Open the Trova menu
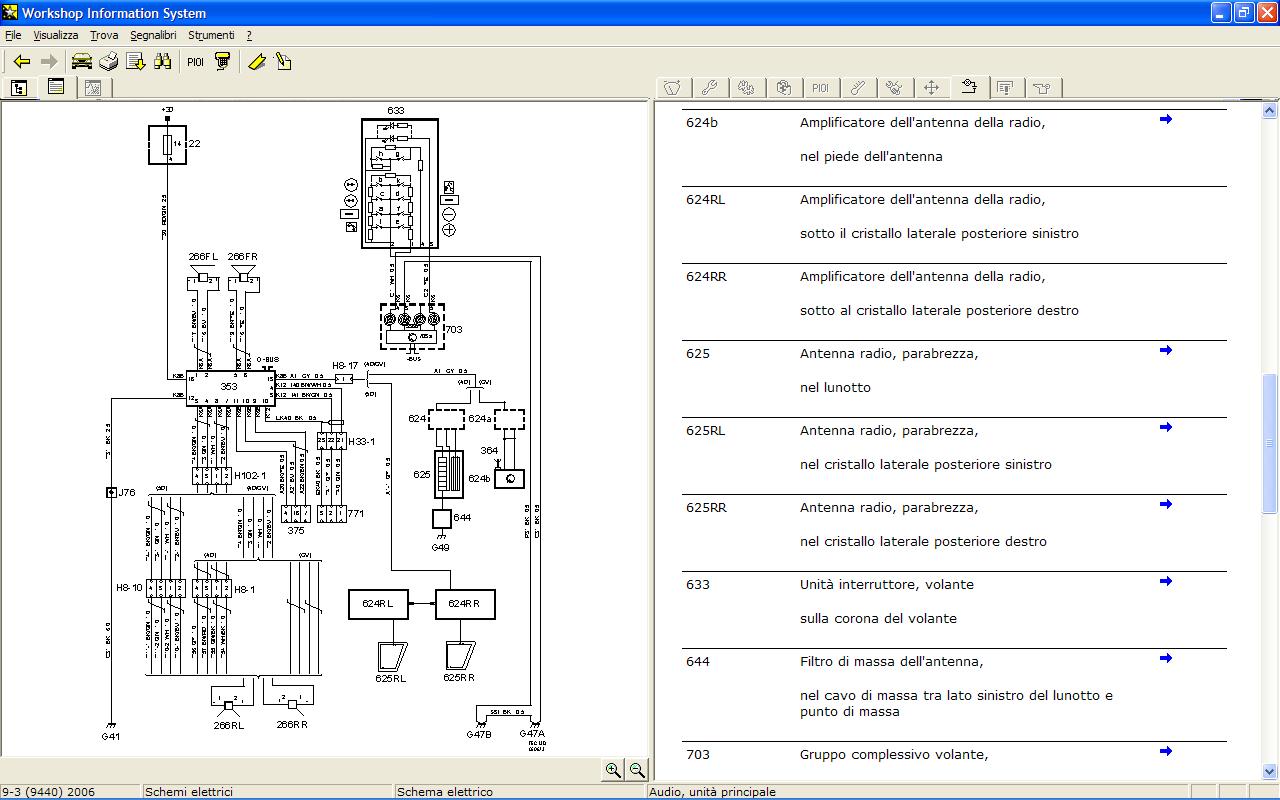Image resolution: width=1280 pixels, height=800 pixels. point(104,35)
